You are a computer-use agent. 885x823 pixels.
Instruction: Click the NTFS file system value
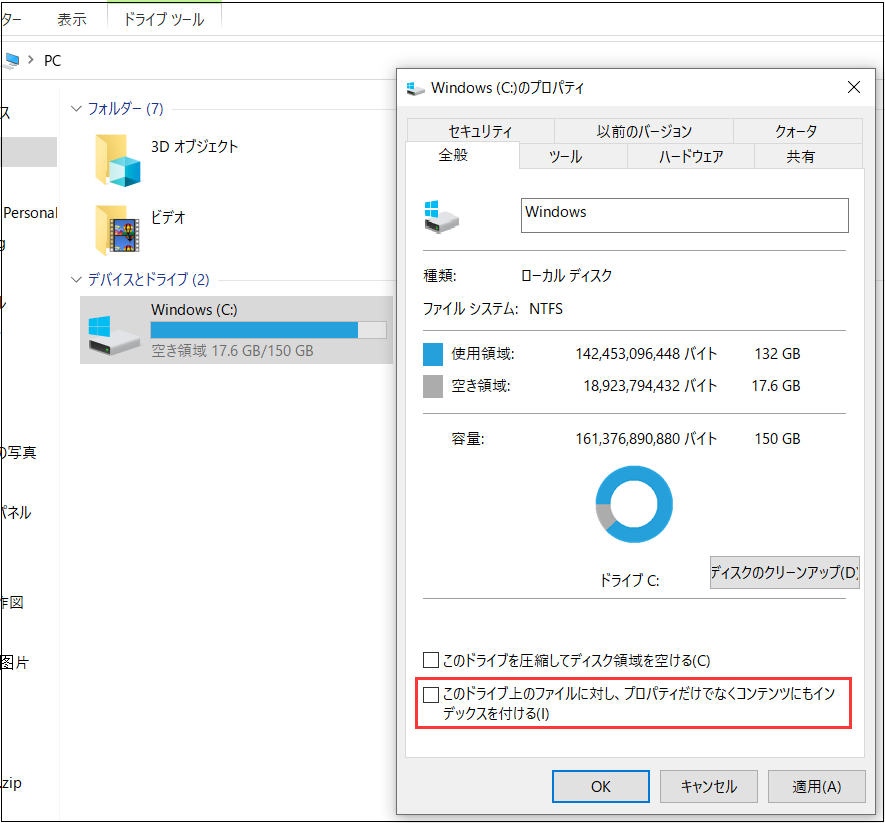546,309
